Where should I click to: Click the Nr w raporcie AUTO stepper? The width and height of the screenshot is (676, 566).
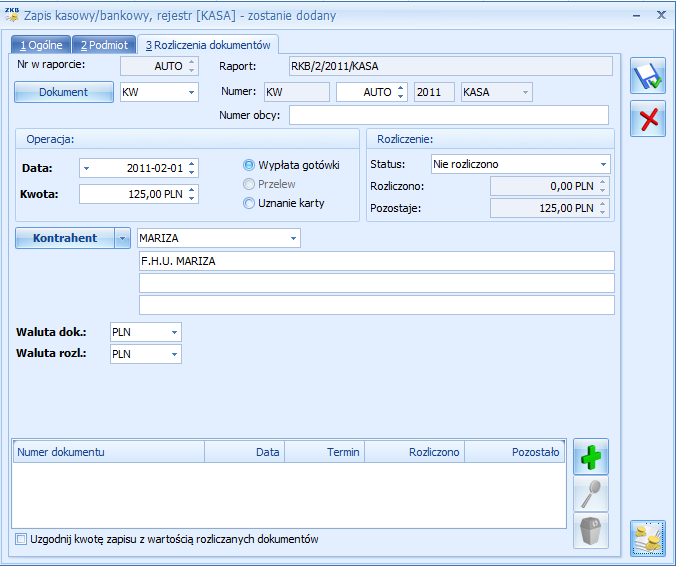[x=191, y=66]
